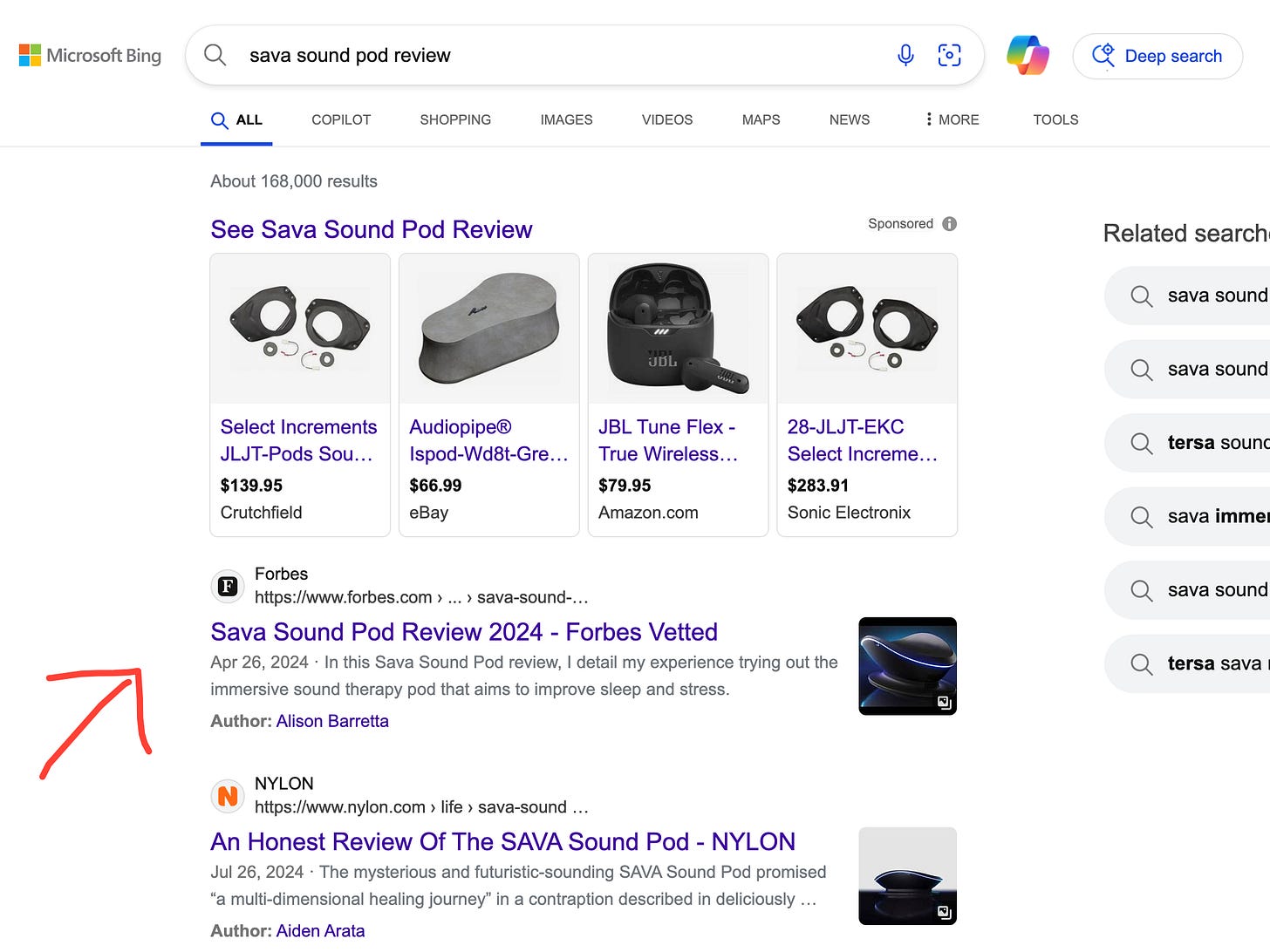Screen dimensions: 1270x952
Task: Switch to the NEWS tab
Action: [x=850, y=120]
